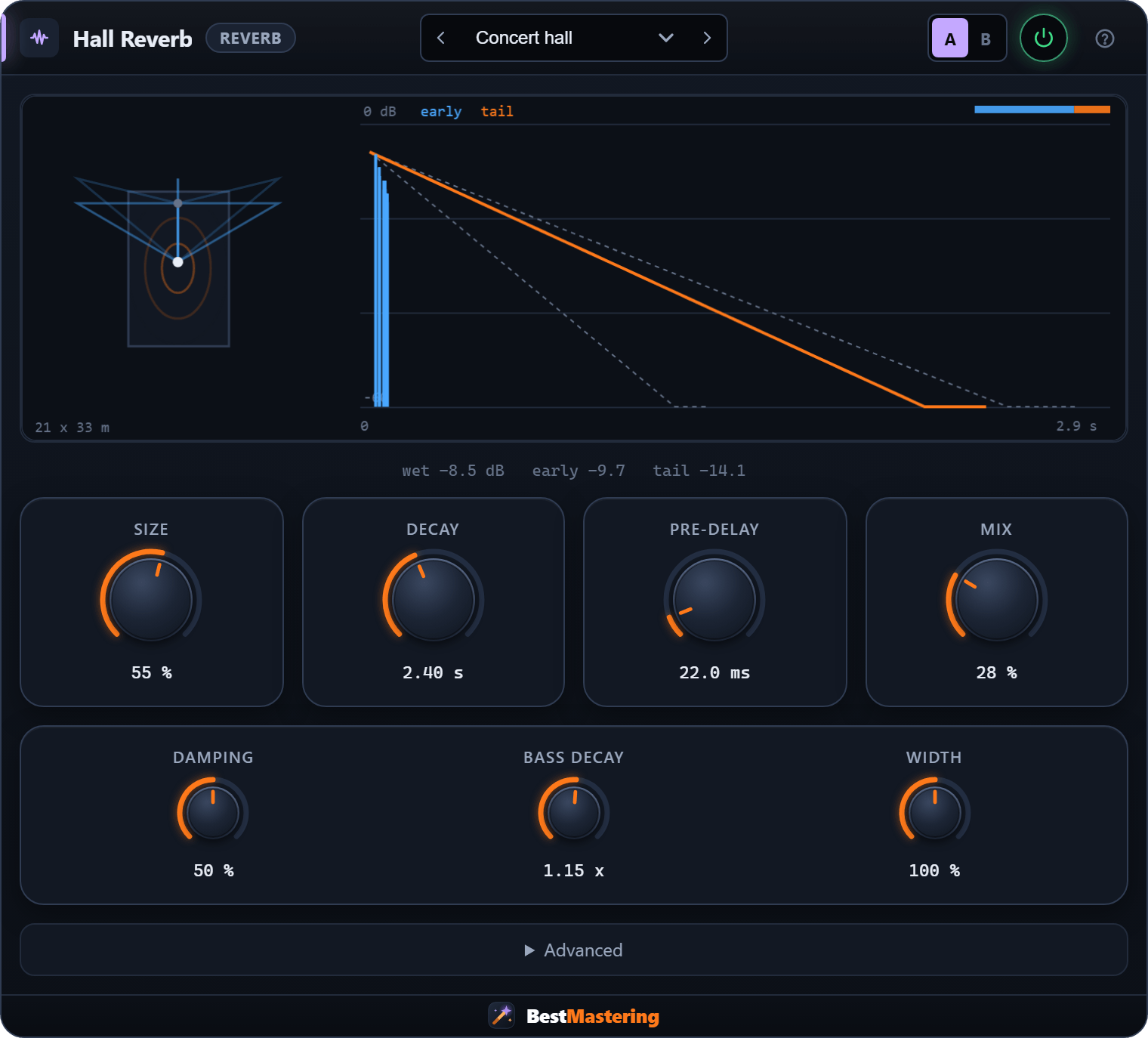Click the DAMPING knob
This screenshot has height=1038, width=1148.
[213, 813]
